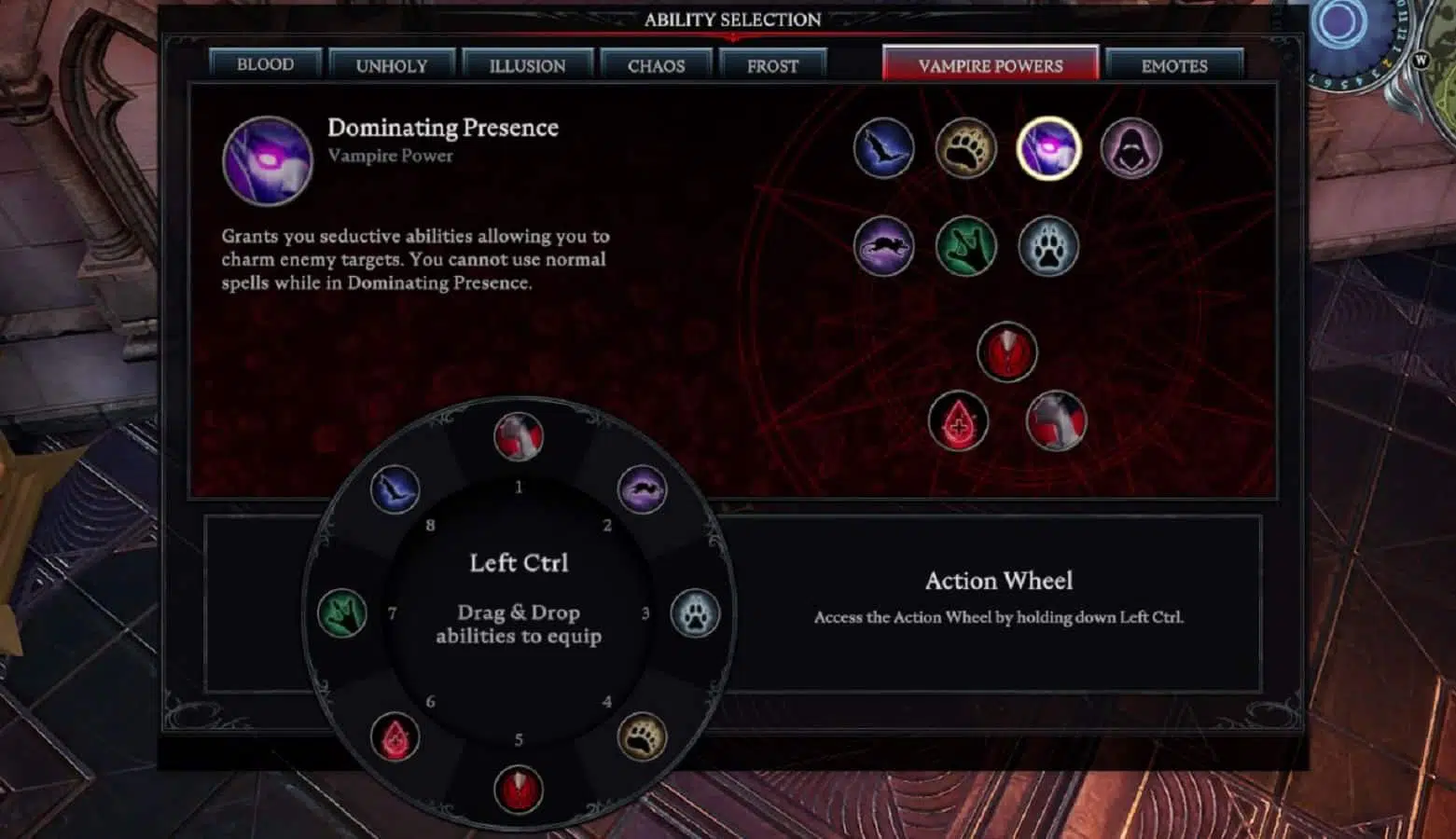Click the red fangs bite icon in grid
The height and width of the screenshot is (839, 1456).
point(1006,352)
